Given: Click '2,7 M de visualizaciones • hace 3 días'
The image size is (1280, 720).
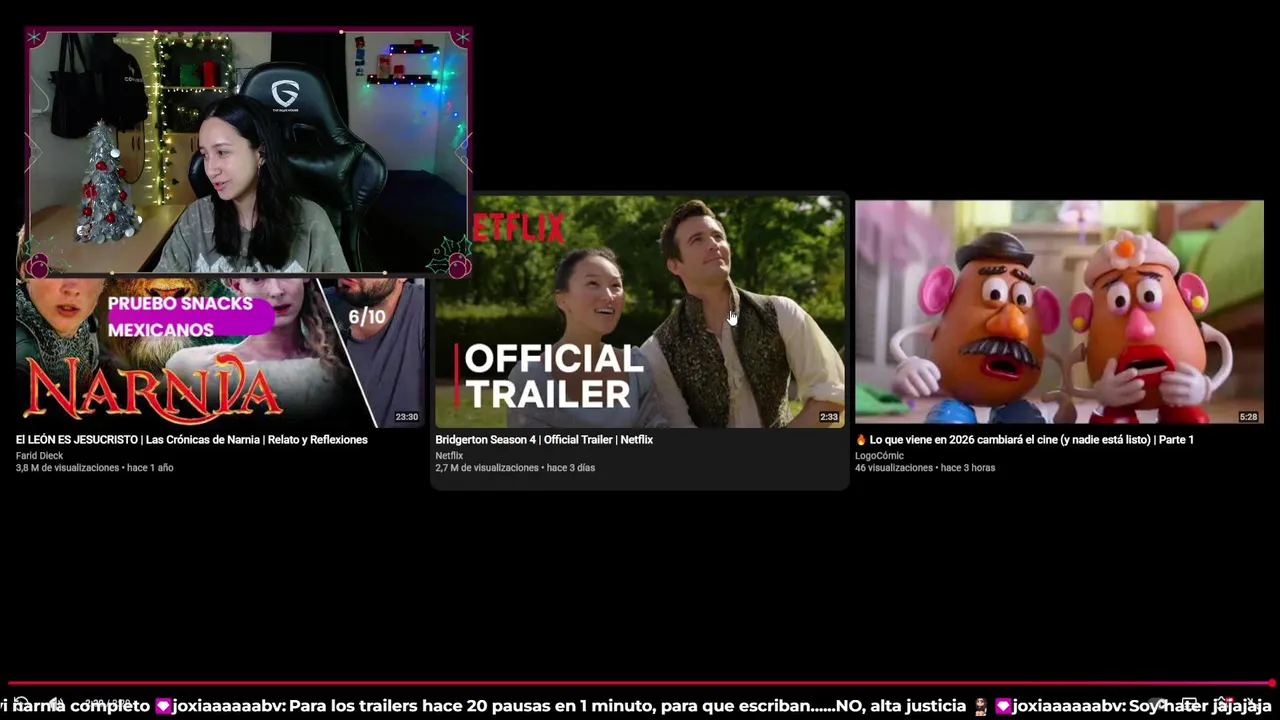Looking at the screenshot, I should point(515,468).
